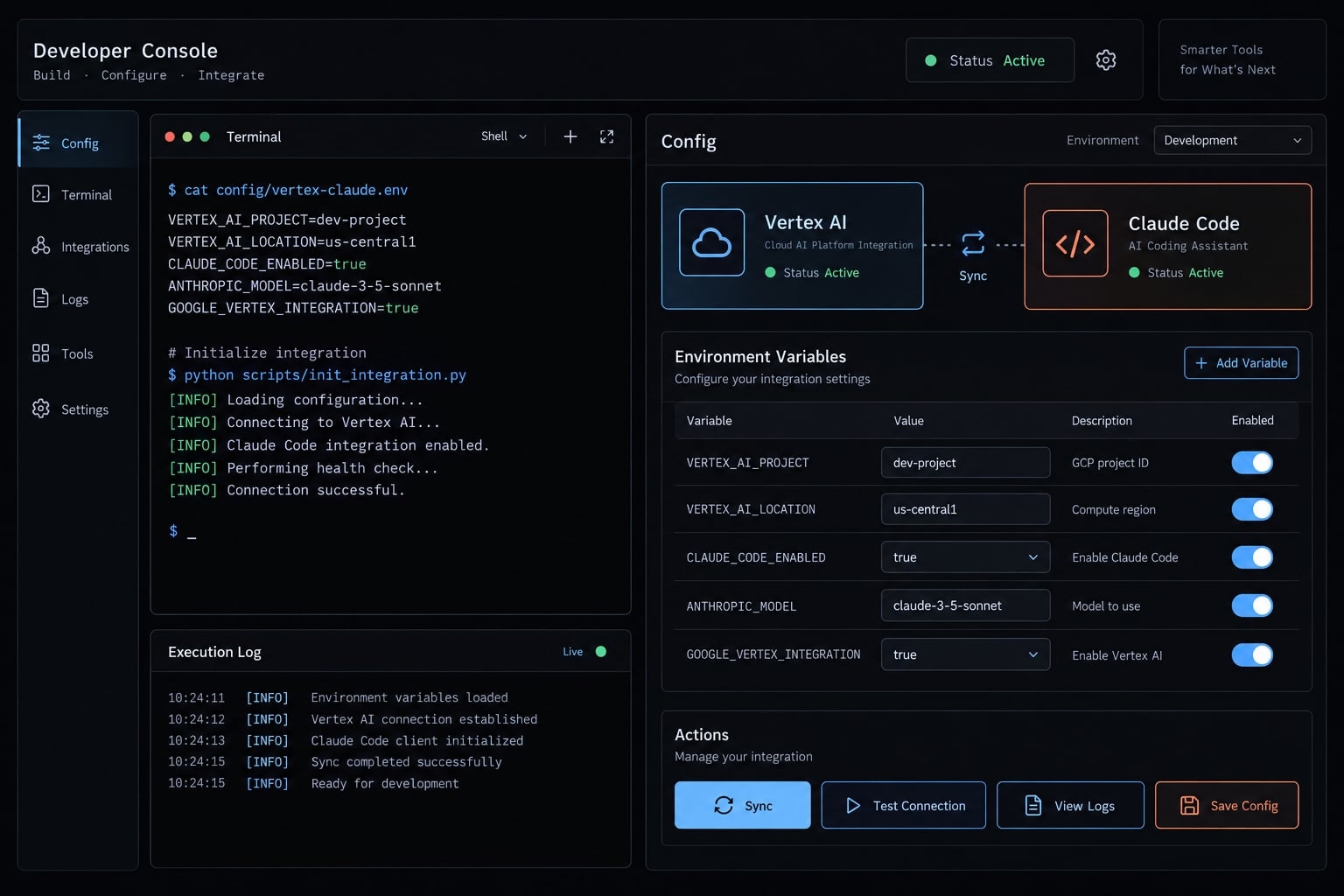
Task: Click the VERTEX_AI_PROJECT value field
Action: click(965, 462)
